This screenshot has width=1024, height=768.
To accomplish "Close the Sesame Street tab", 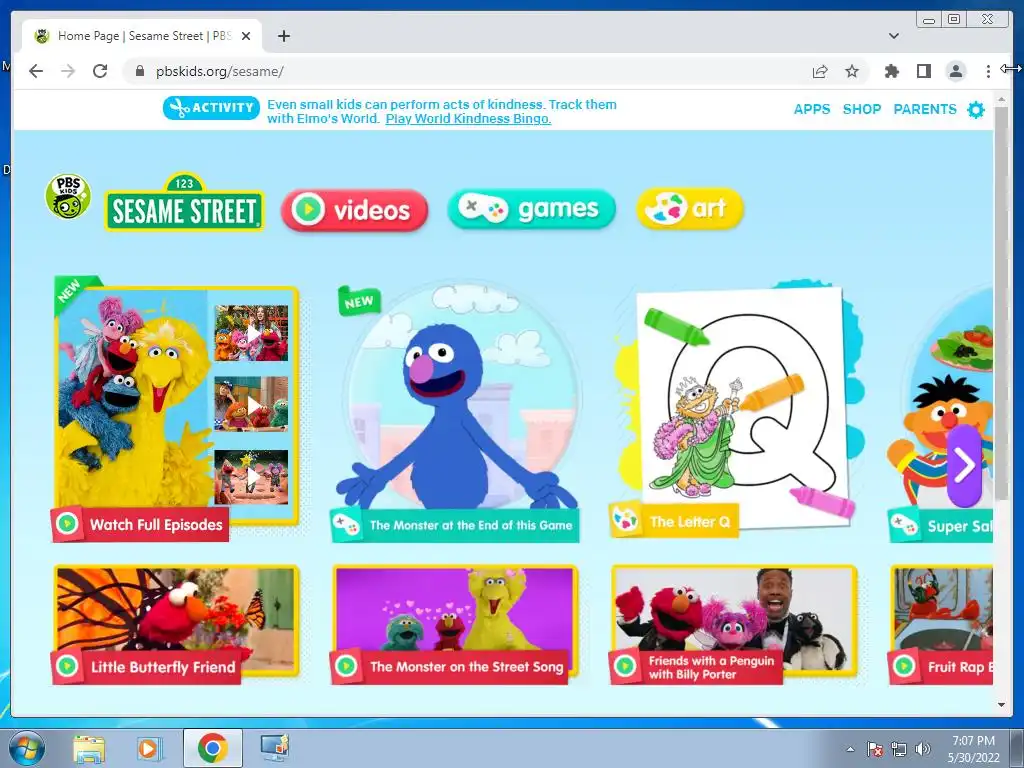I will [246, 36].
